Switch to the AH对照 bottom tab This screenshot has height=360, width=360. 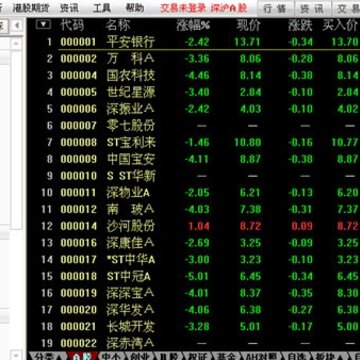262,356
